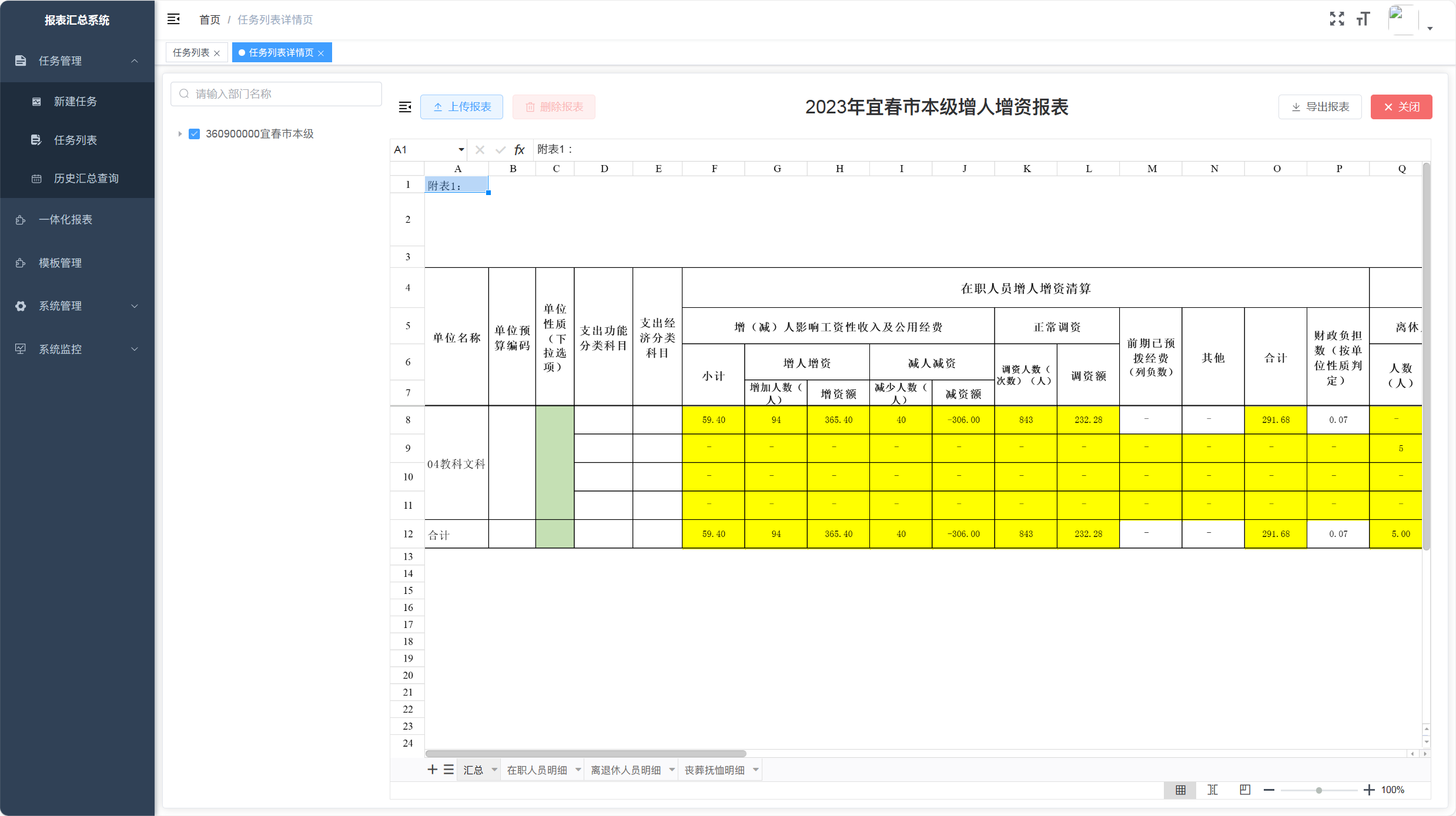Select cell A1 containing 附表1:
The image size is (1456, 816).
point(457,185)
